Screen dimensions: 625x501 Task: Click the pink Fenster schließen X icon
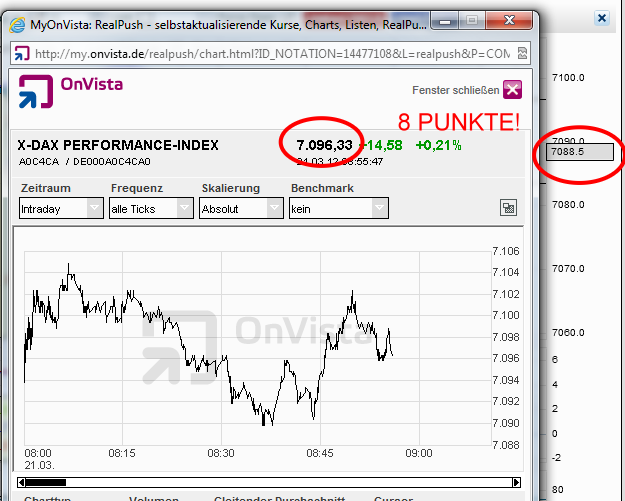[x=513, y=90]
